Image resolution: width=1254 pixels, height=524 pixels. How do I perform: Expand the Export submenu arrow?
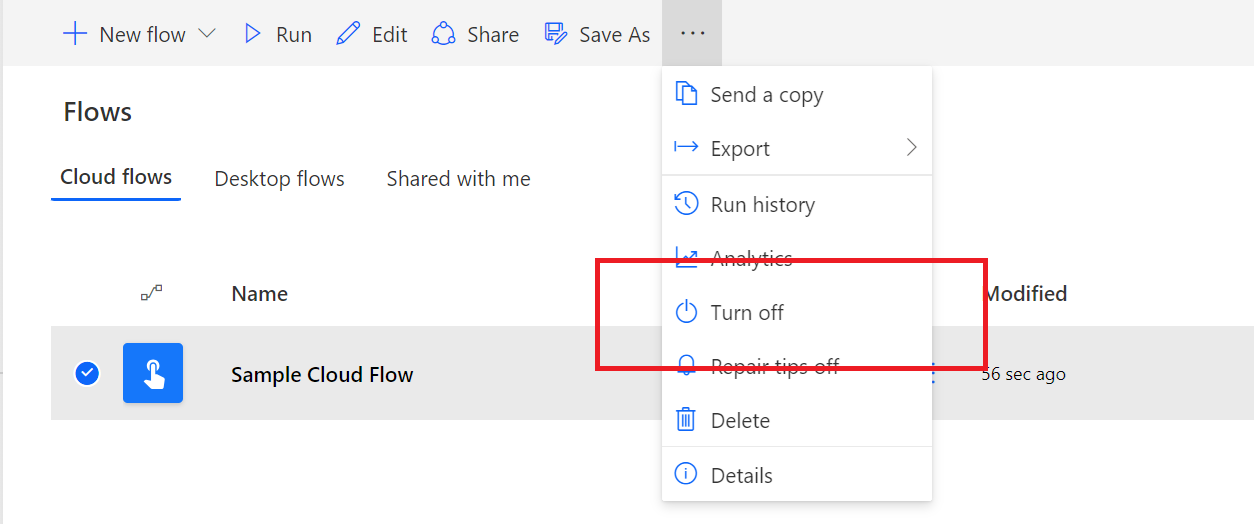(x=911, y=148)
